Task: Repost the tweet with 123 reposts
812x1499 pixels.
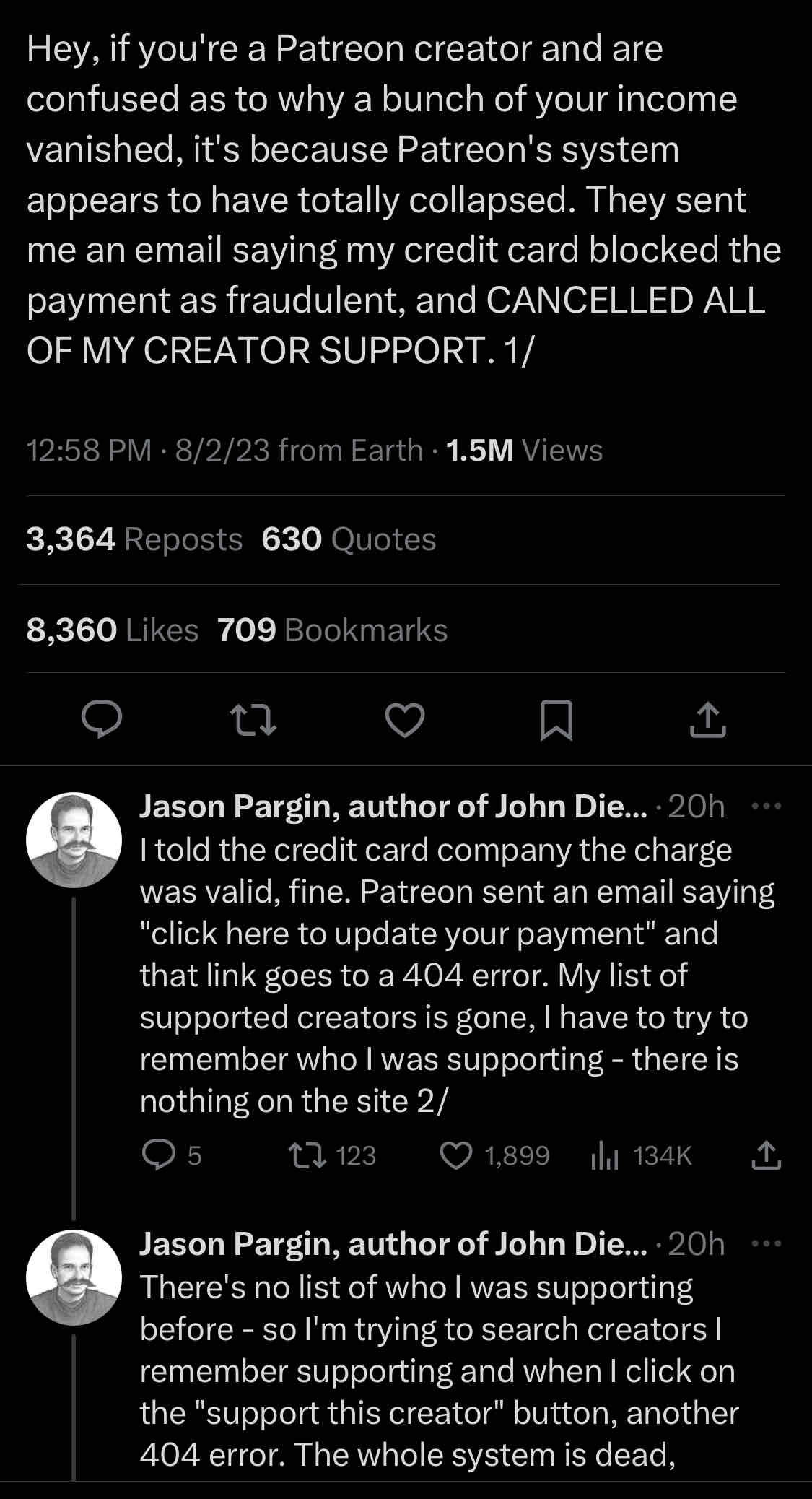Action: click(302, 1155)
